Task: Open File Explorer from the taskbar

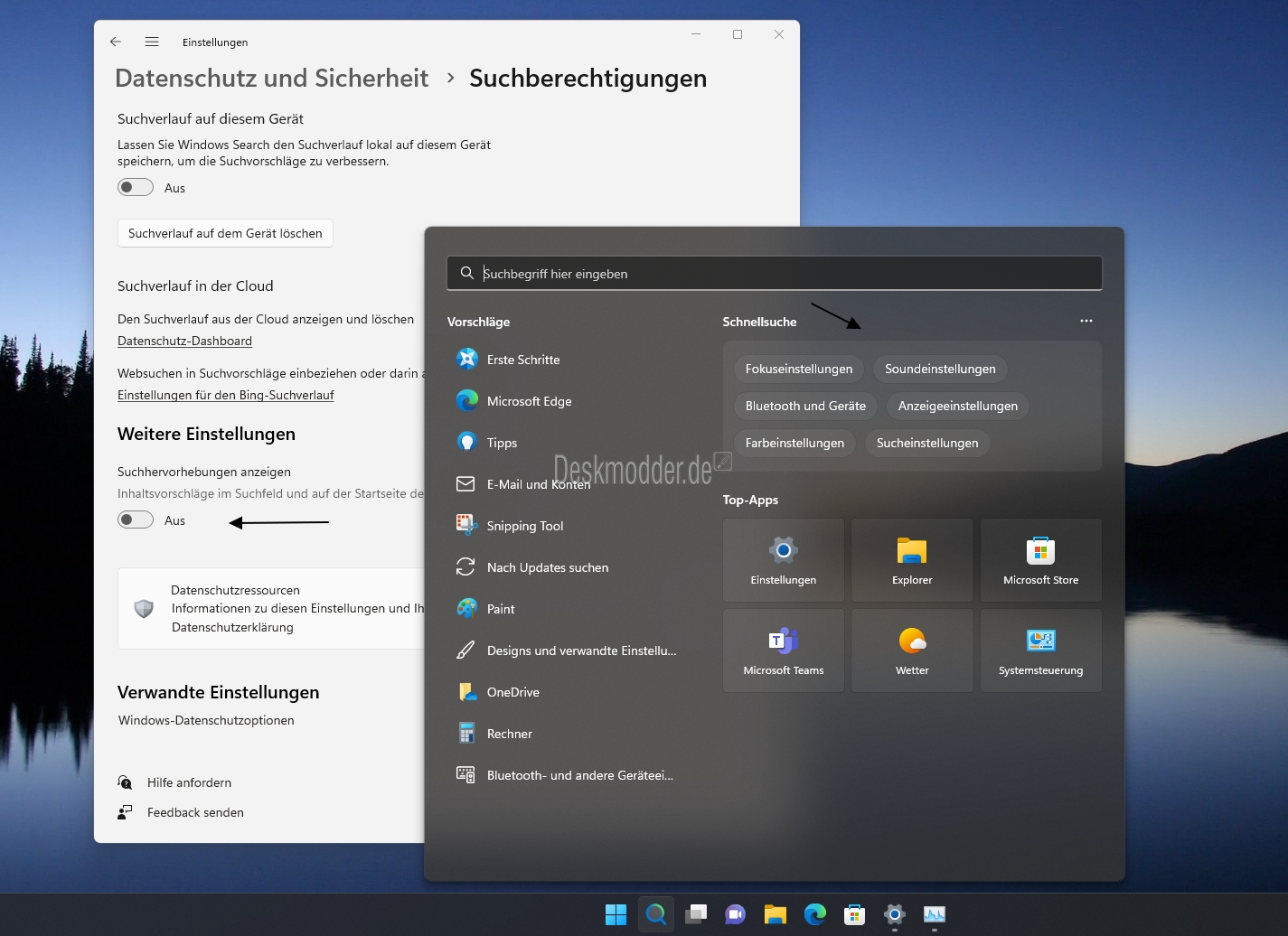Action: (776, 914)
